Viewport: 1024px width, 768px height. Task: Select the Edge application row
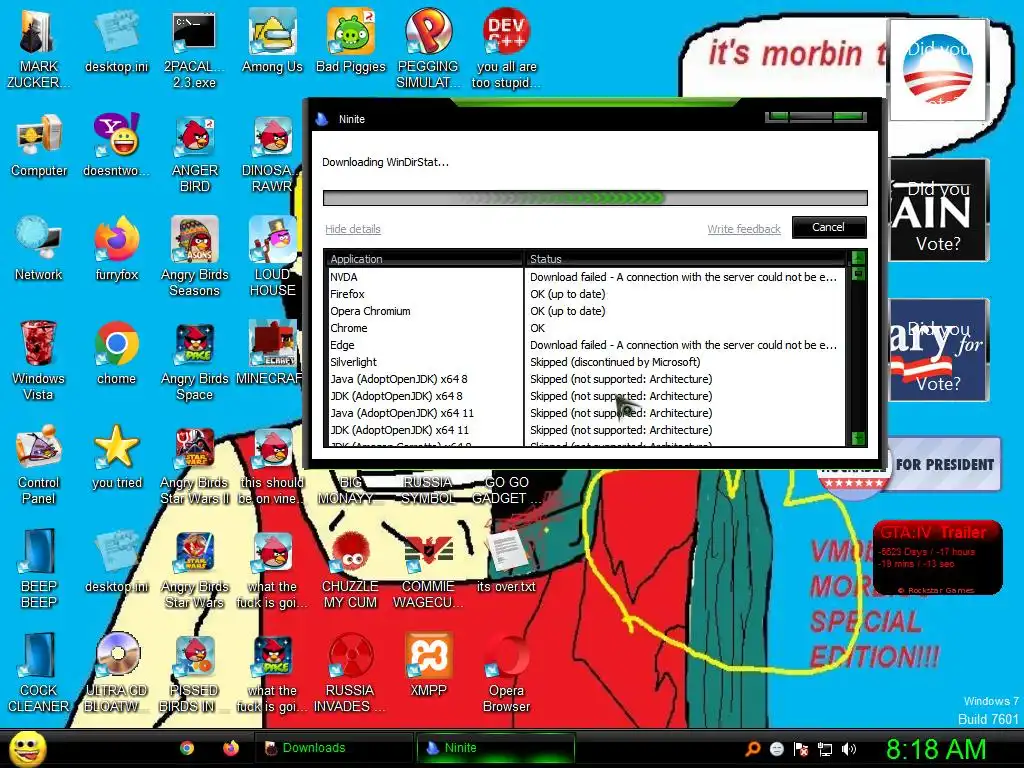(584, 345)
